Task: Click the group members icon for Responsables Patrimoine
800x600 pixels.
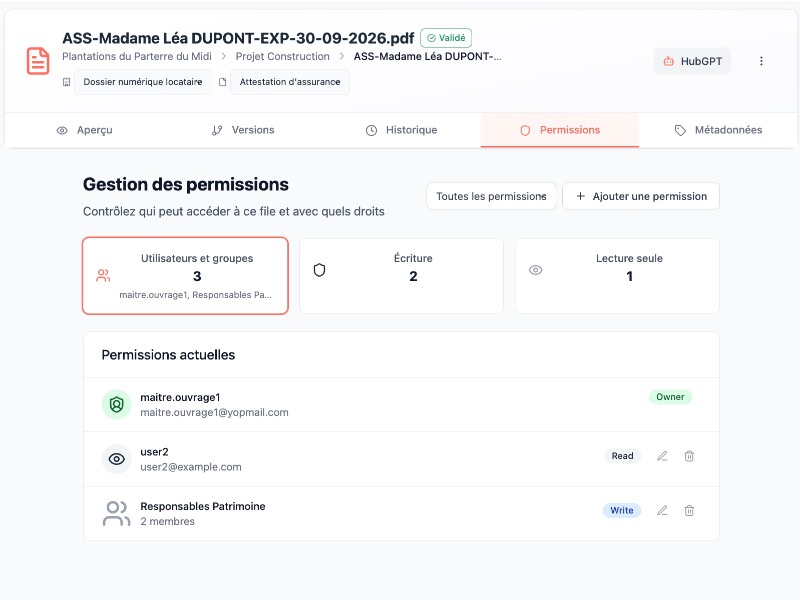Action: 116,513
